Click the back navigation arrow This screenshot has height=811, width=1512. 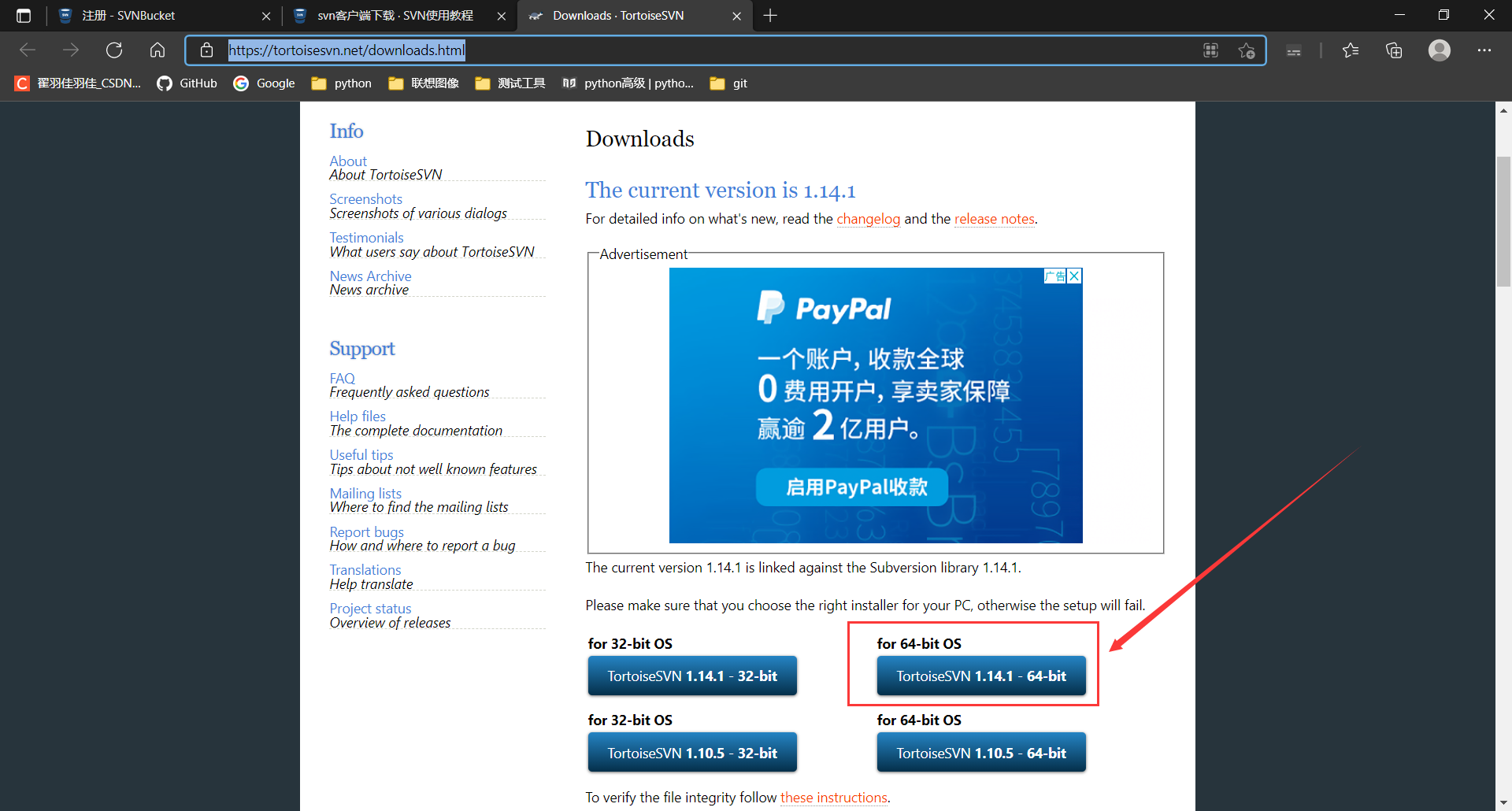click(28, 50)
